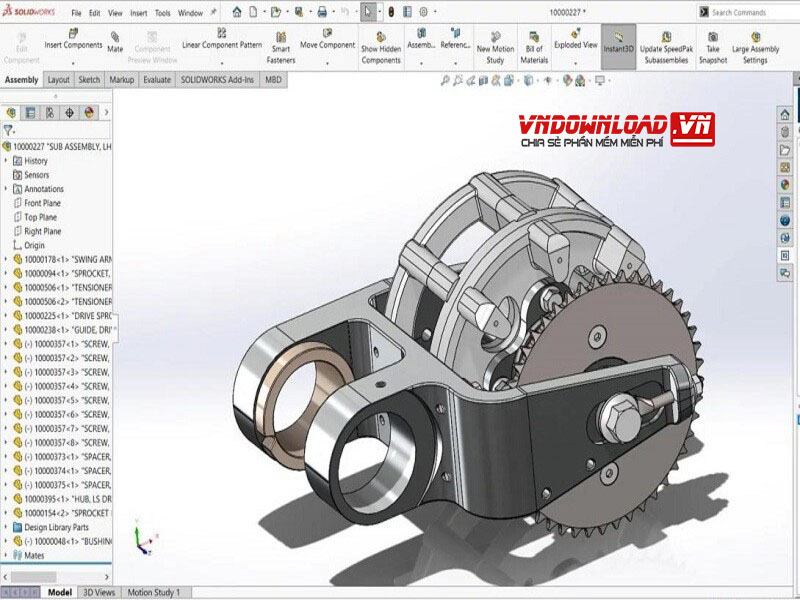Click the Options gear icon
This screenshot has height=600, width=800.
[423, 12]
